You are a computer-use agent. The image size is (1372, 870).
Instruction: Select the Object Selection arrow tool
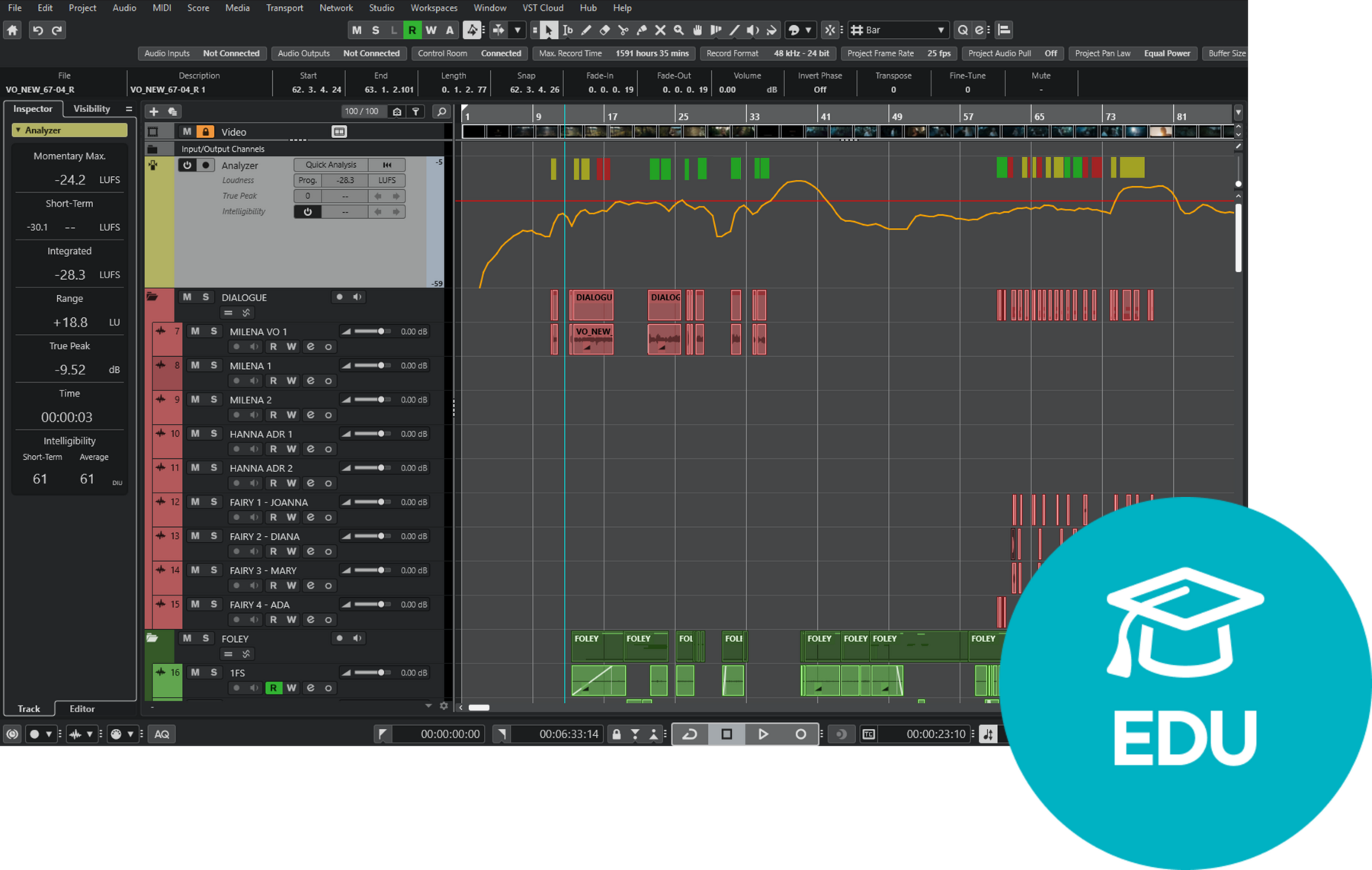[x=549, y=30]
